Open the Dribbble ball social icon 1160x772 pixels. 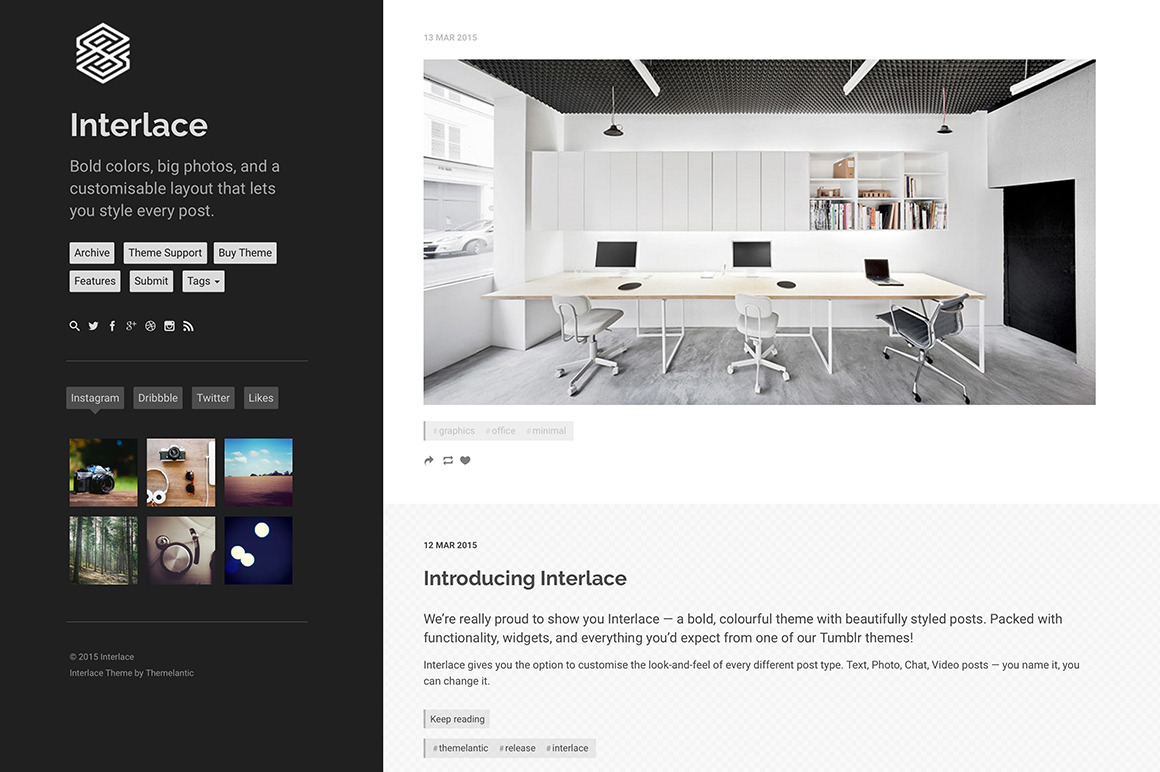pos(150,326)
